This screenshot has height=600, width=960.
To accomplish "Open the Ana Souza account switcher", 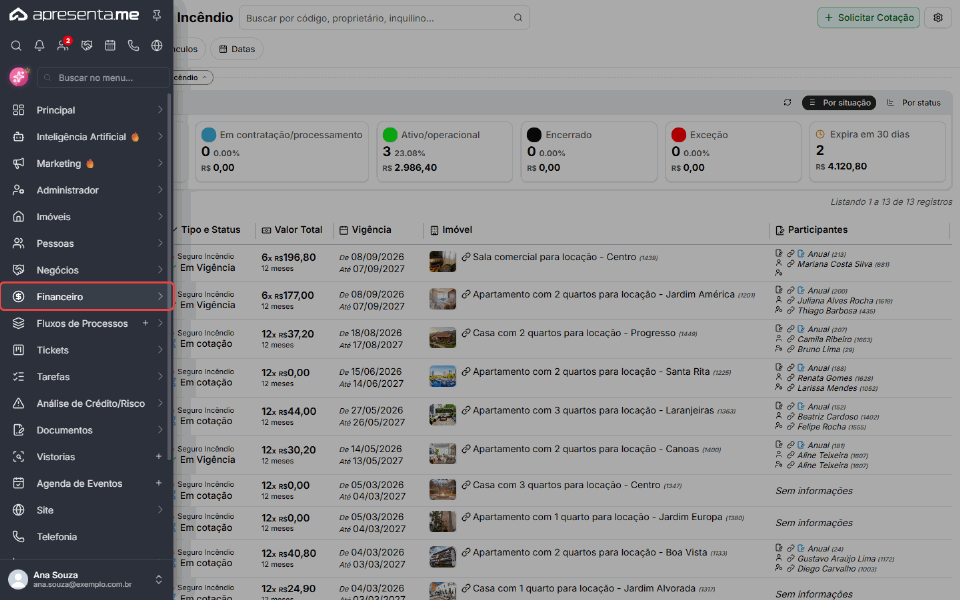I will 86,579.
